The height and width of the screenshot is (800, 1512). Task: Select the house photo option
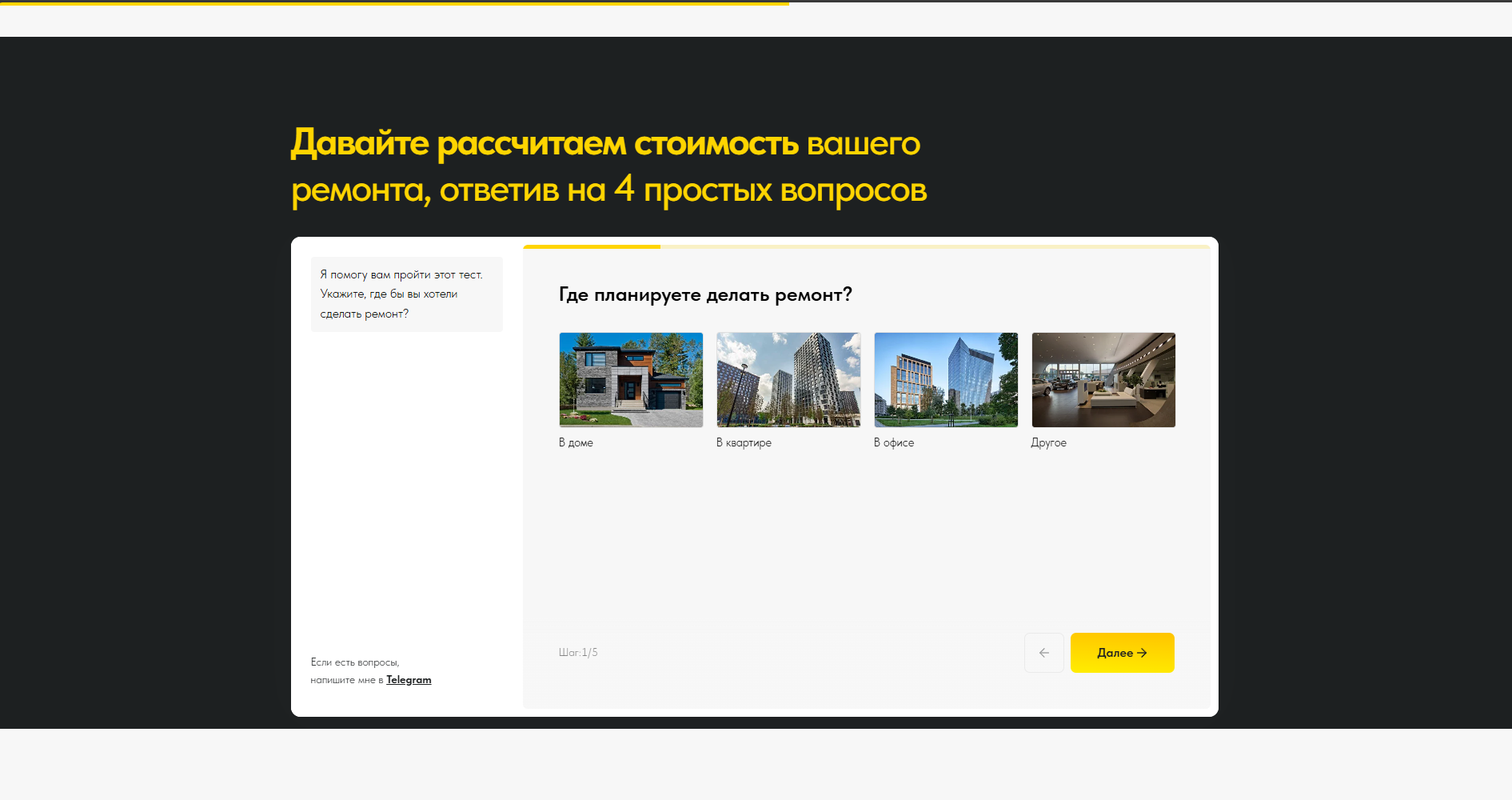click(x=631, y=380)
